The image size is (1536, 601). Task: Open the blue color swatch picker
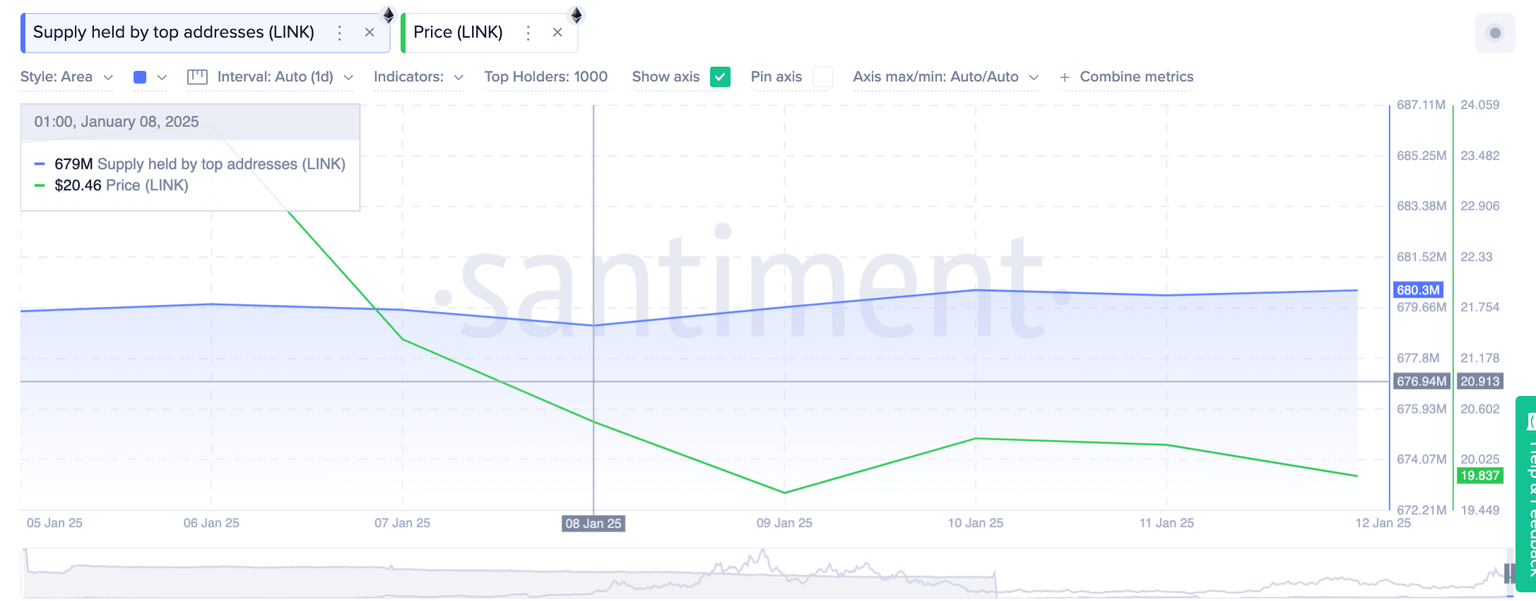(149, 77)
